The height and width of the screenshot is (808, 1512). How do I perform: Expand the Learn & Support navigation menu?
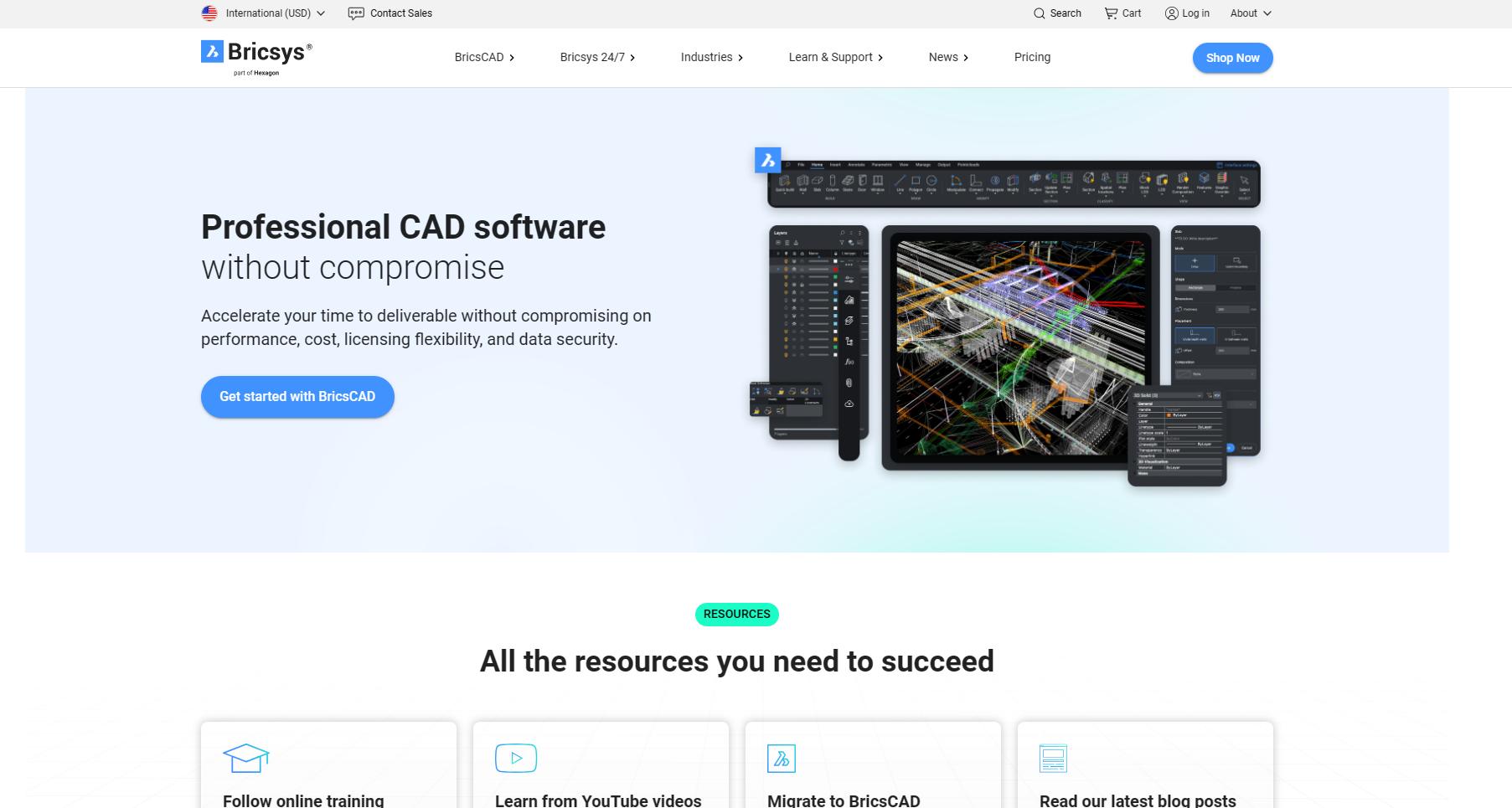pyautogui.click(x=835, y=57)
